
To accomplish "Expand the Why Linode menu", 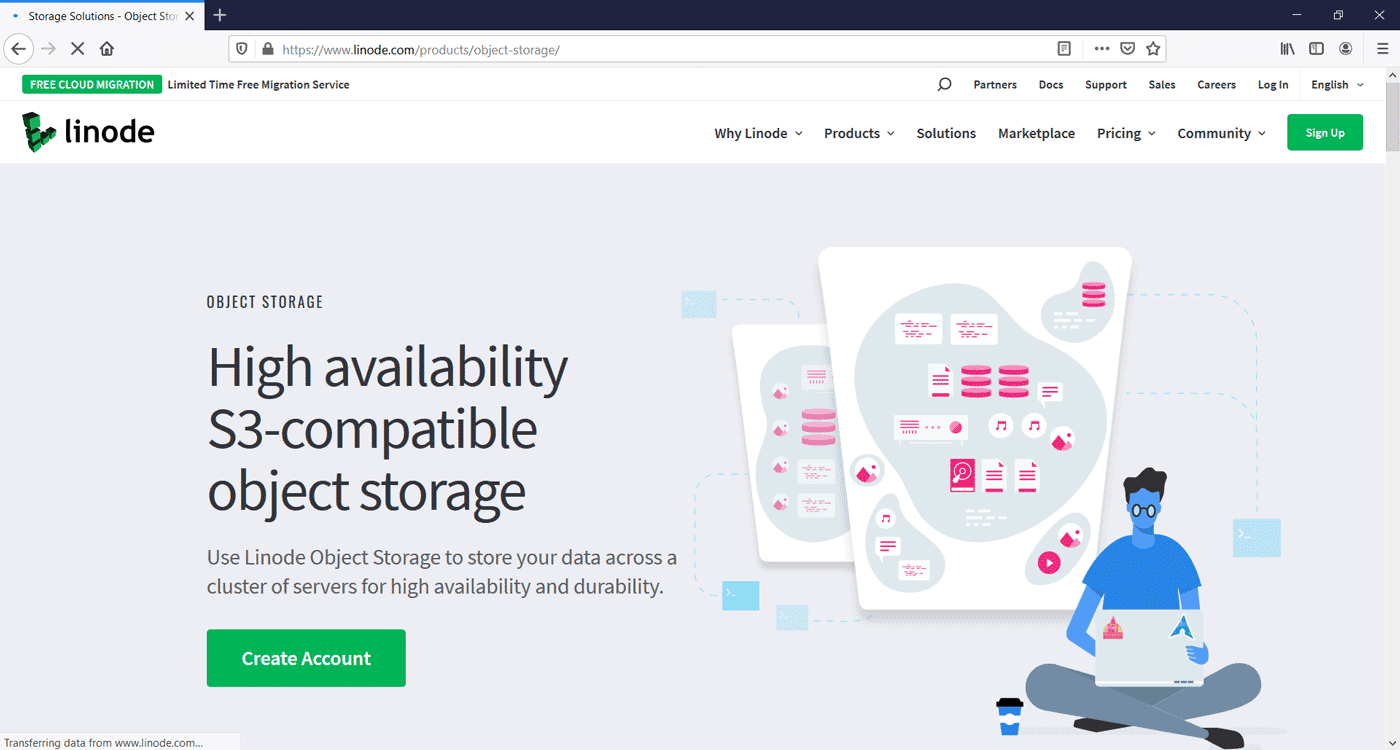I will [758, 133].
